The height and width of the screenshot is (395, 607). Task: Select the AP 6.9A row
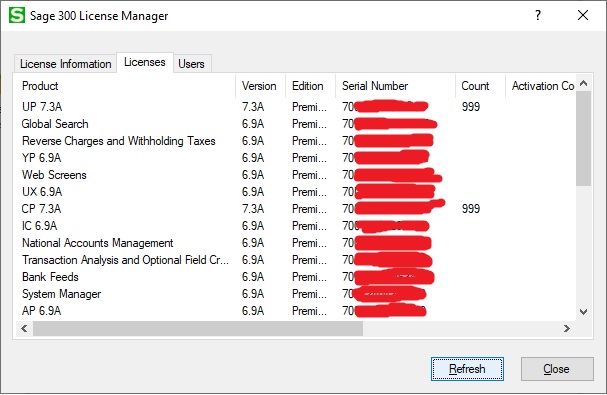296,311
